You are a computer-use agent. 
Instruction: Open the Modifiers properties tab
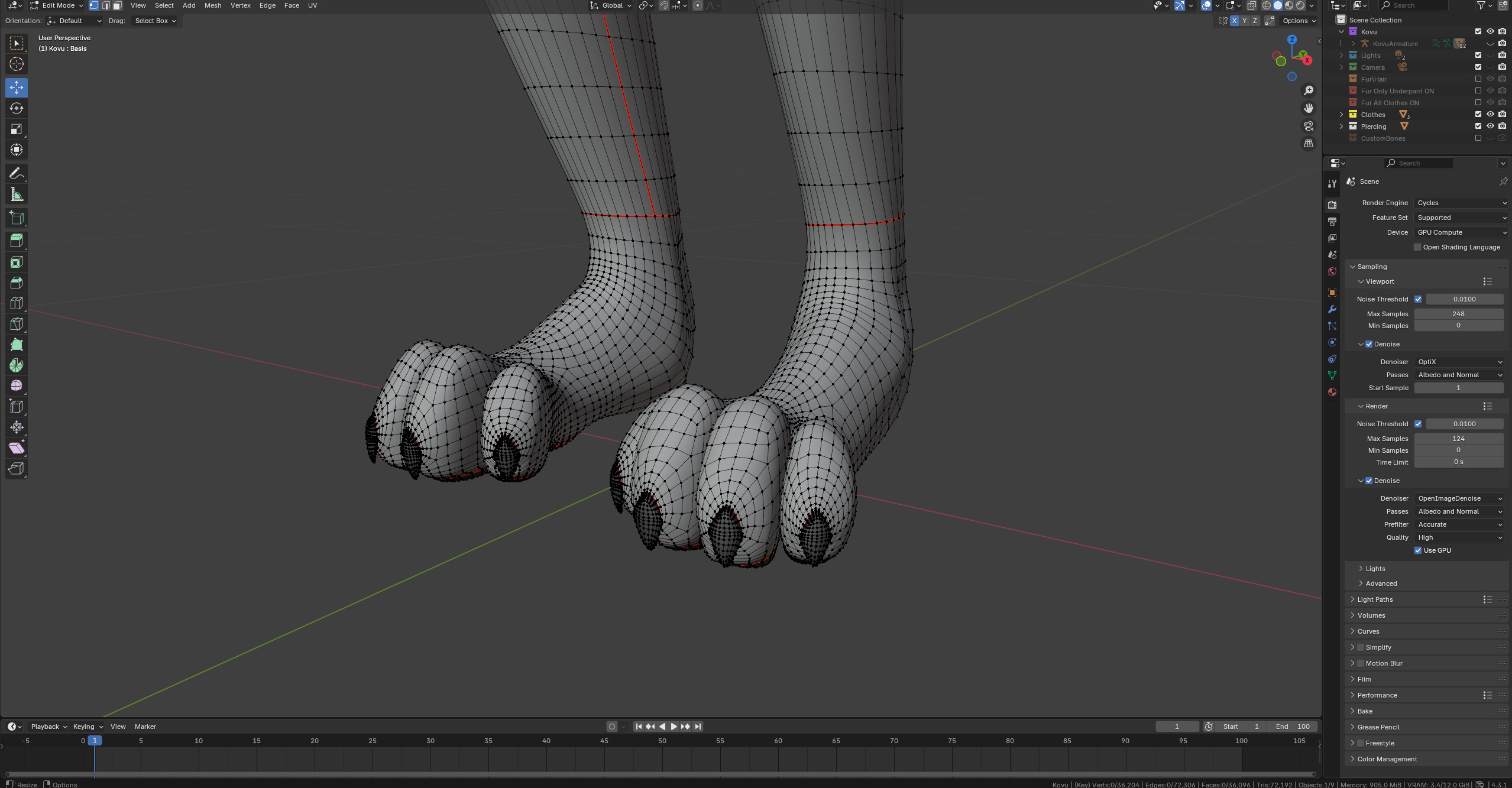[x=1332, y=309]
